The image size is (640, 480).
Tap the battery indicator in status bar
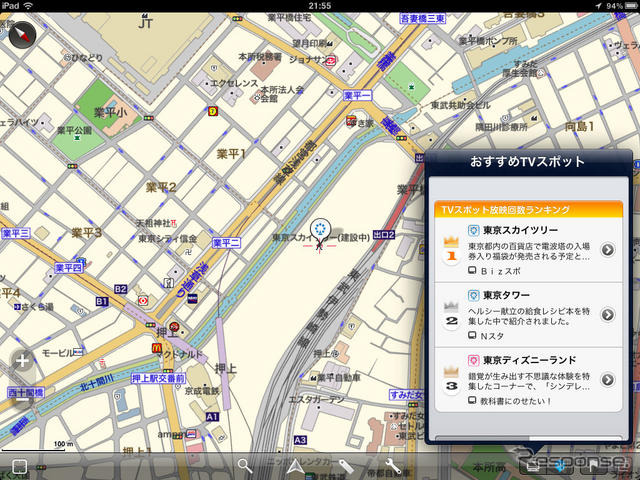click(632, 6)
